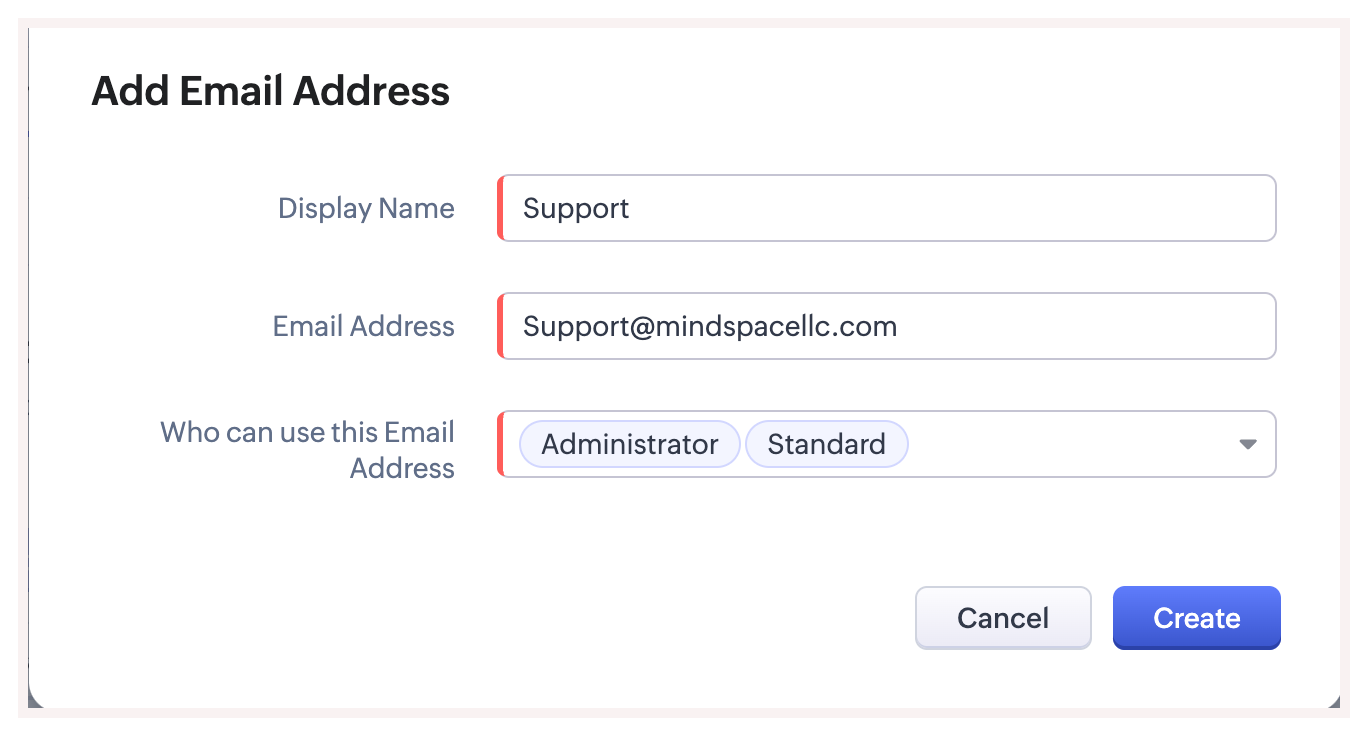Click empty space in the Display Name field

coord(950,208)
